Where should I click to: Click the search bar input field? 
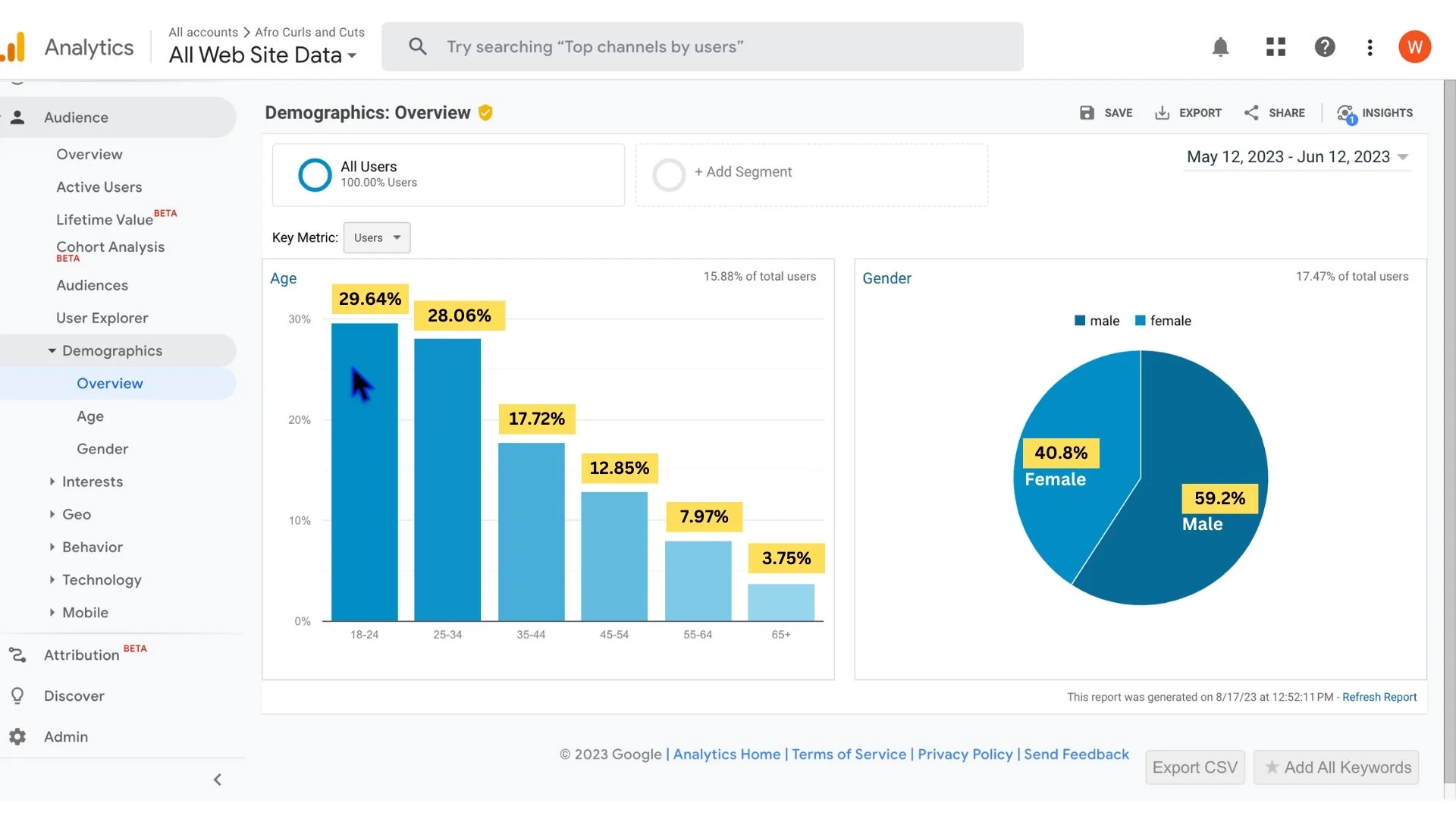701,47
